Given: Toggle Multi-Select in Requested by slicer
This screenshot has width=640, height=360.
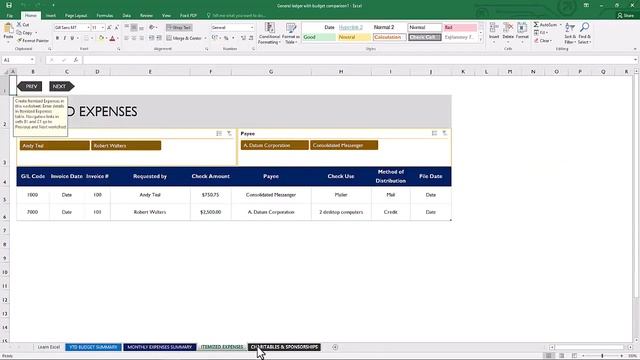Looking at the screenshot, I should pyautogui.click(x=219, y=133).
